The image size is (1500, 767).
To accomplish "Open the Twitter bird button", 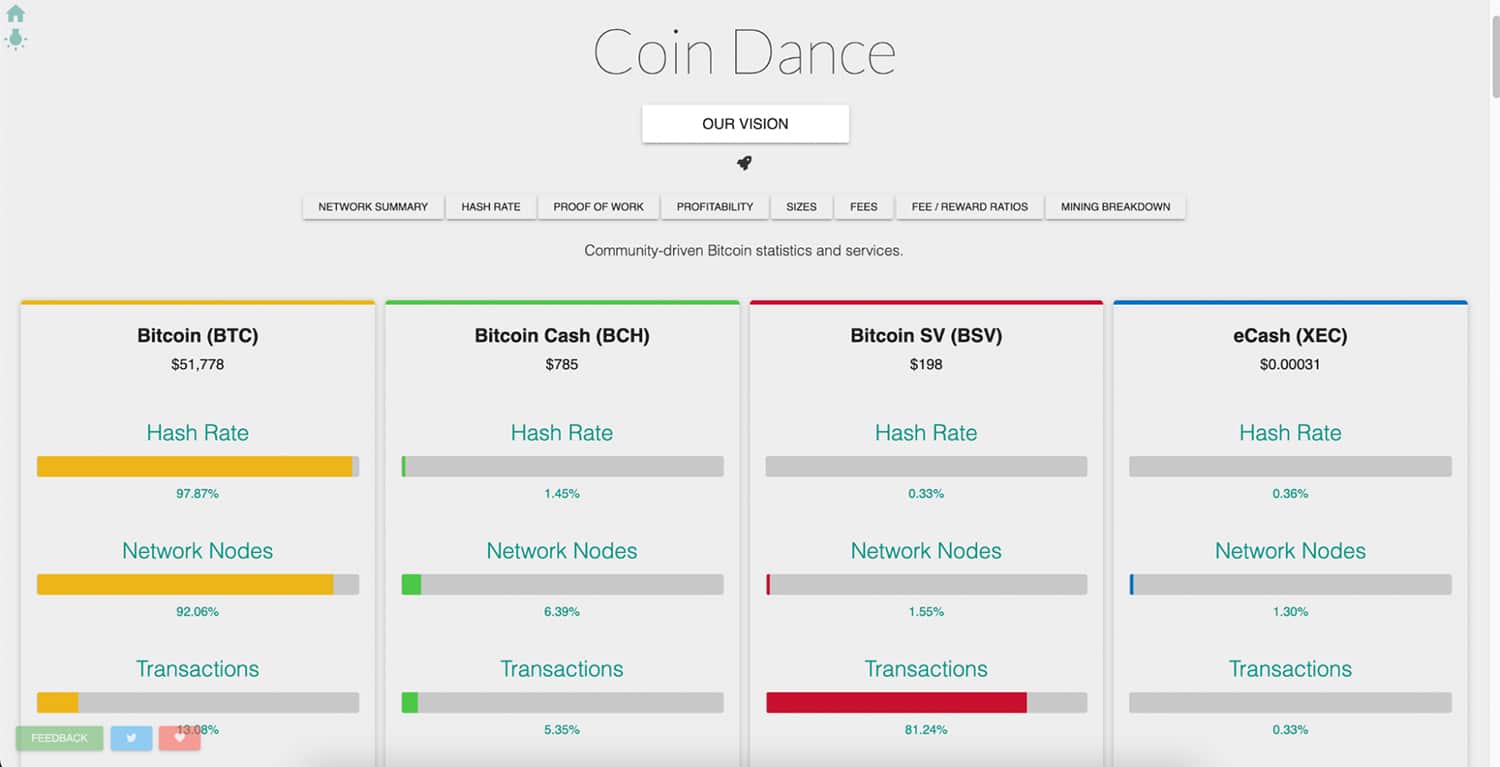I will coord(131,738).
